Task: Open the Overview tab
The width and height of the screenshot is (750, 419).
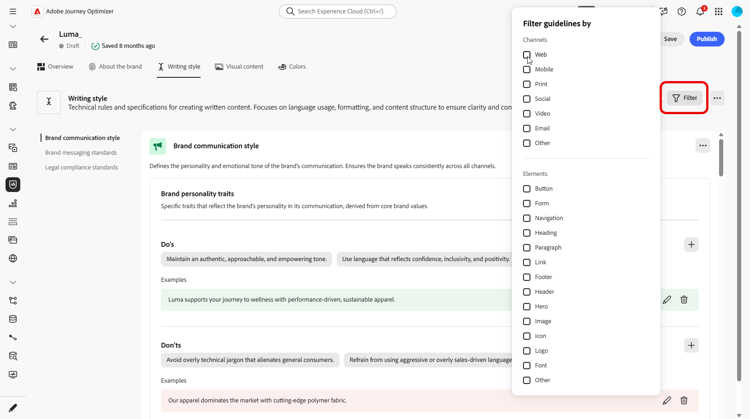Action: [x=55, y=67]
